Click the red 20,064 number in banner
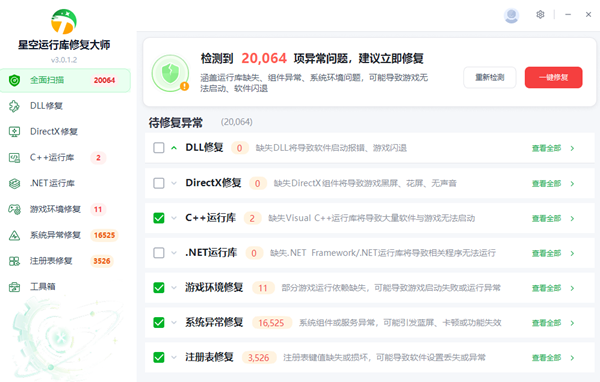Viewport: 600px width, 382px height. (x=264, y=58)
